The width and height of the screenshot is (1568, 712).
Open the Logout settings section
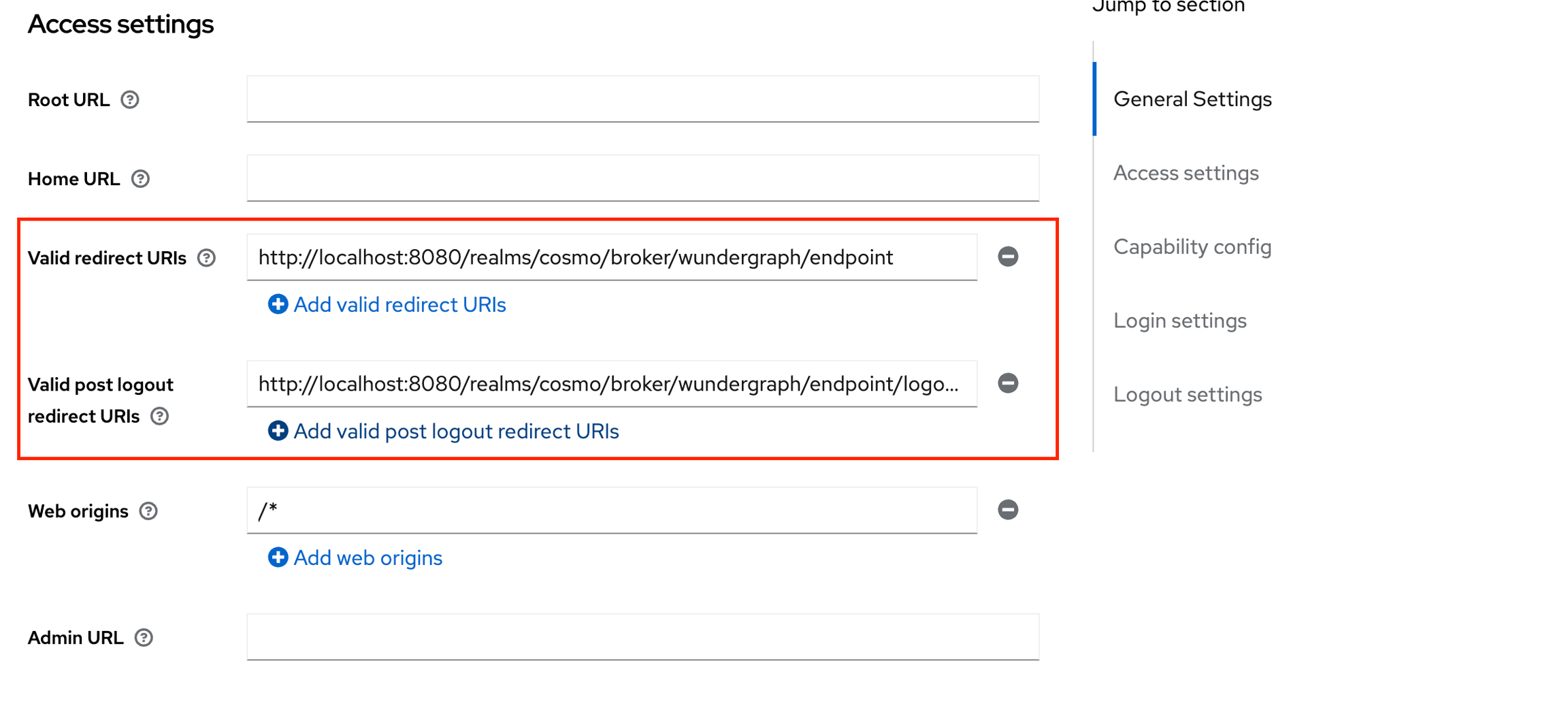[x=1188, y=394]
